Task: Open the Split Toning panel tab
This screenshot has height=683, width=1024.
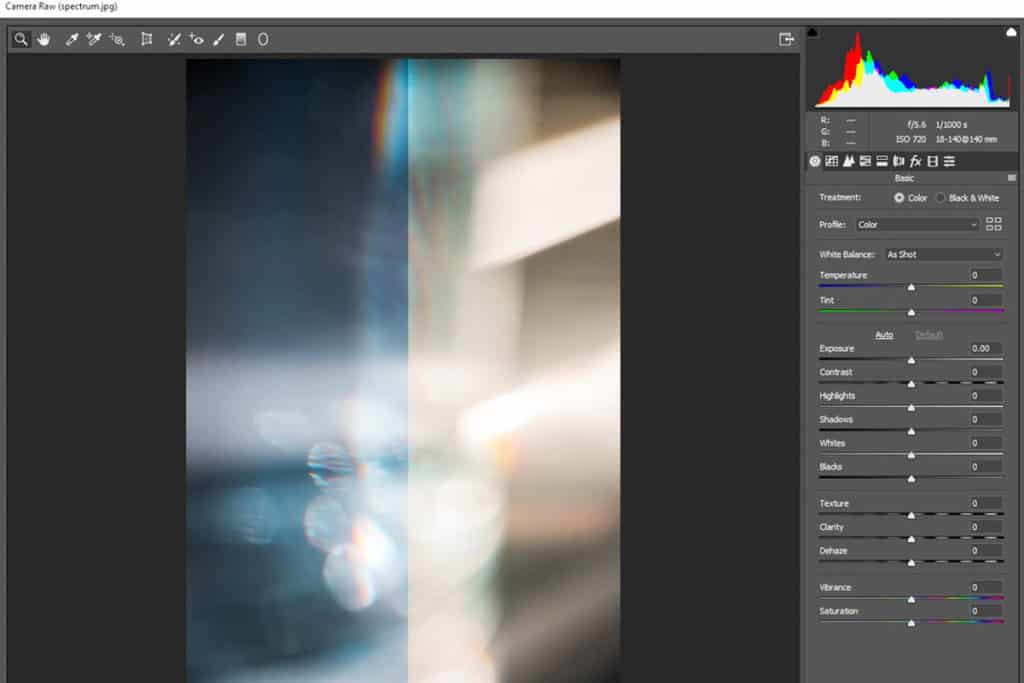Action: click(882, 161)
